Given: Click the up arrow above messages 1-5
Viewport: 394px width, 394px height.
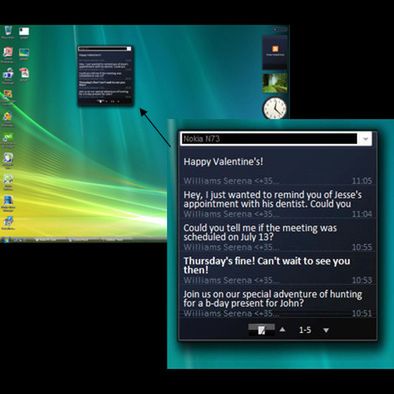Looking at the screenshot, I should 282,330.
